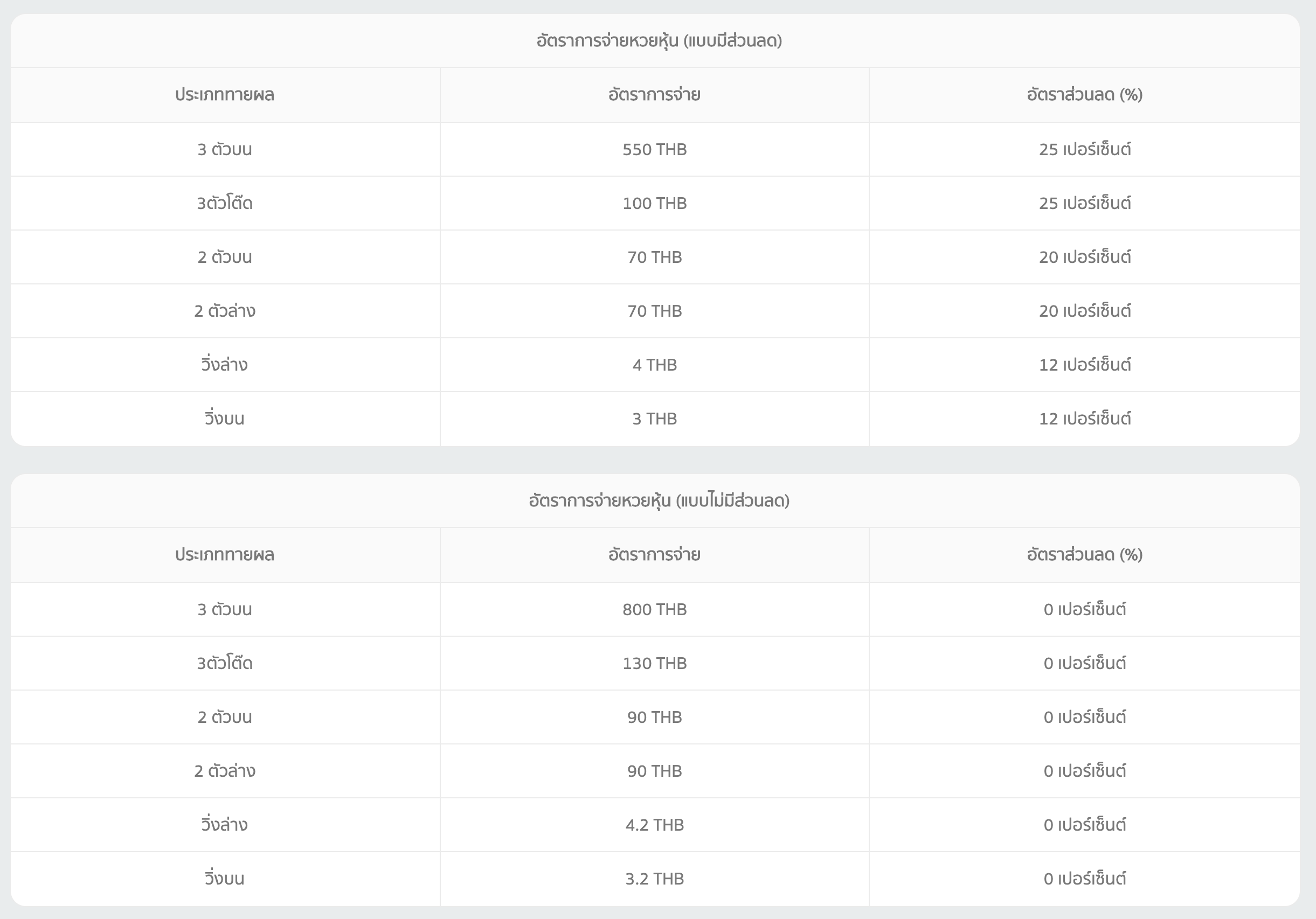Click 0 เปอร์เซ็นต์ in the 3.2 THB row
Screen dimensions: 1316x919
pos(1084,879)
